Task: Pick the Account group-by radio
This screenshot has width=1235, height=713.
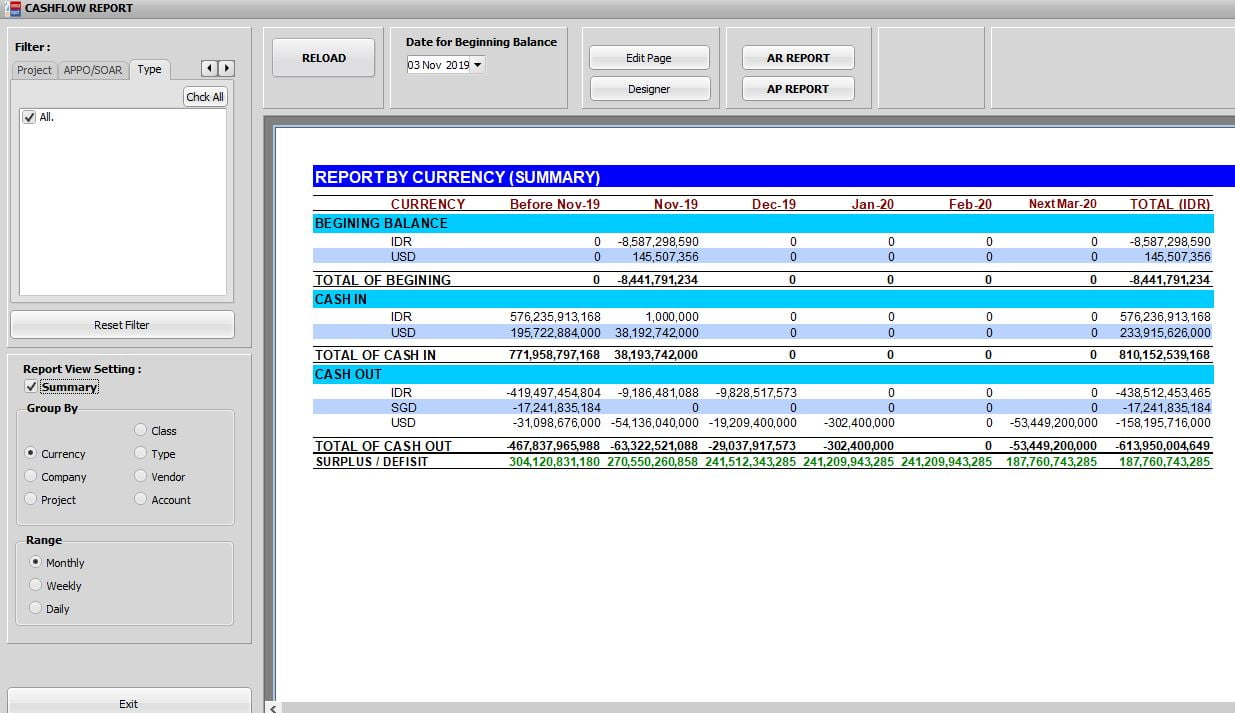Action: point(141,499)
